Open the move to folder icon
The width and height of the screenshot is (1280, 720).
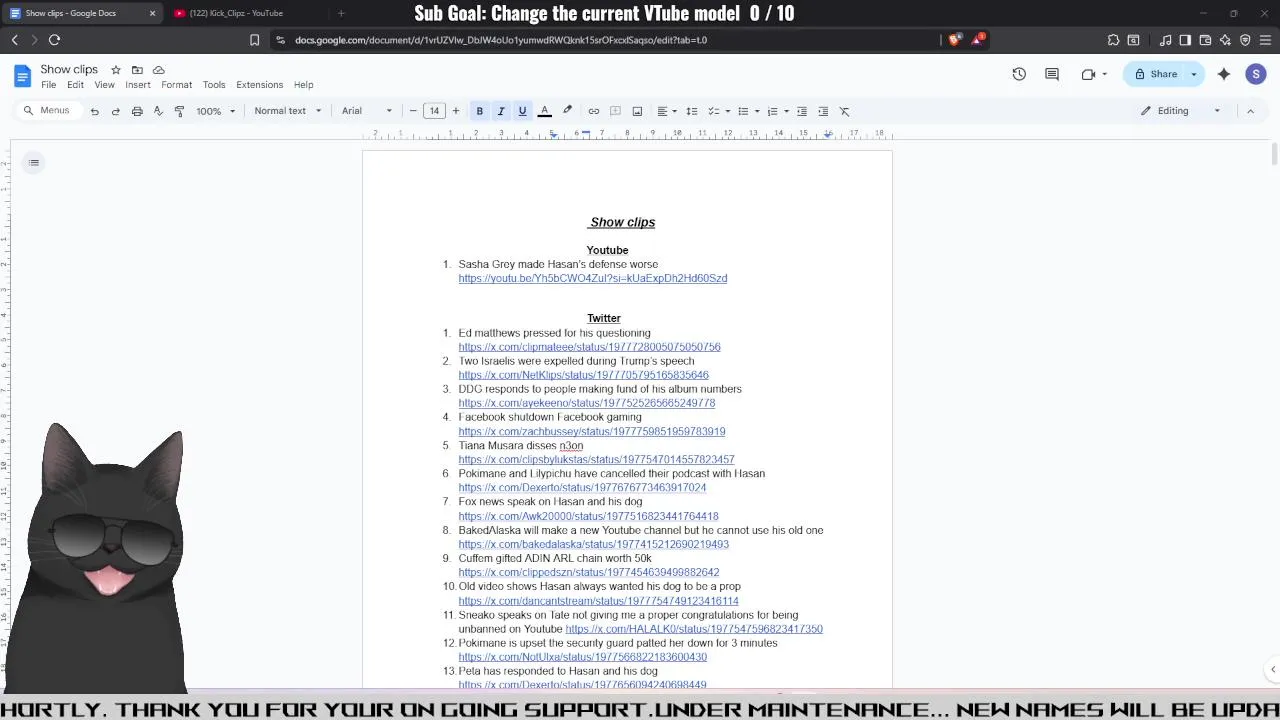137,70
